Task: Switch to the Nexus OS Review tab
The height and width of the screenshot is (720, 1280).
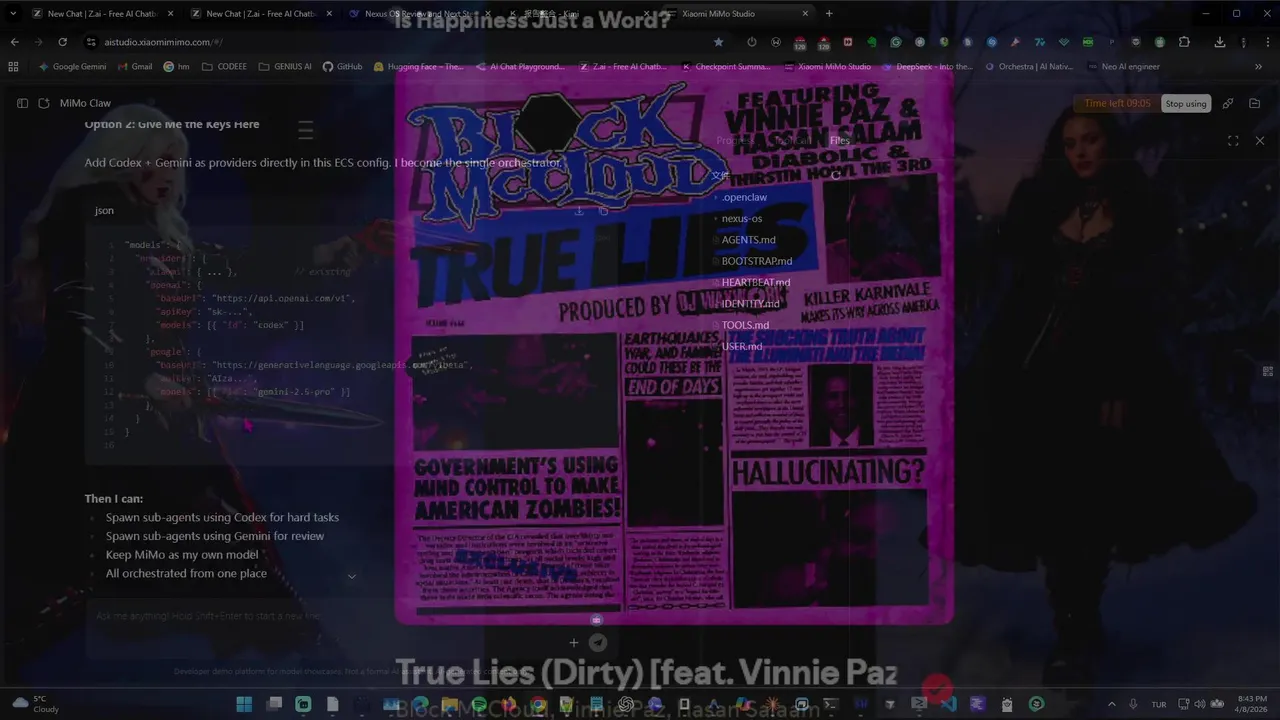Action: (420, 14)
